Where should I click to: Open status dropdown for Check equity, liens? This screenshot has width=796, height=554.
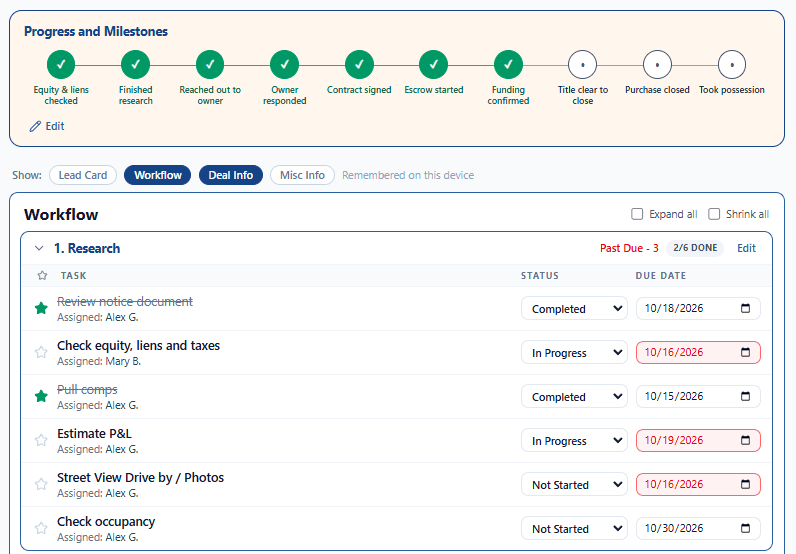(574, 352)
